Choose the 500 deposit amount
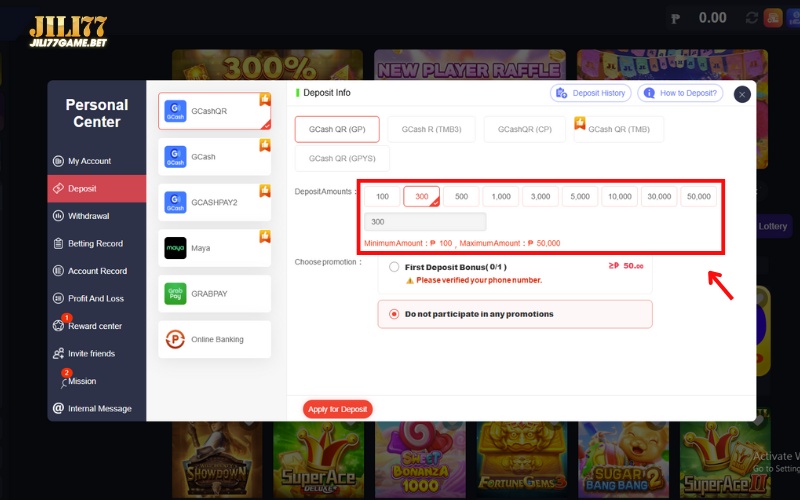Image resolution: width=800 pixels, height=500 pixels. 461,196
